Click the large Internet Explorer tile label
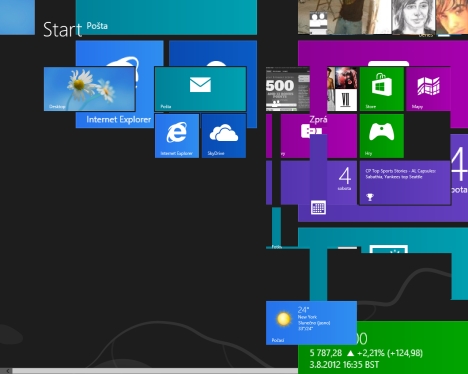 pyautogui.click(x=119, y=119)
